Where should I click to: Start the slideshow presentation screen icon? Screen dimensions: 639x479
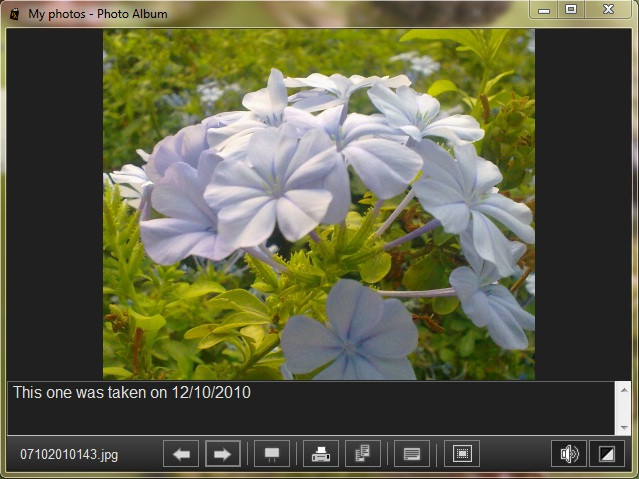(272, 453)
